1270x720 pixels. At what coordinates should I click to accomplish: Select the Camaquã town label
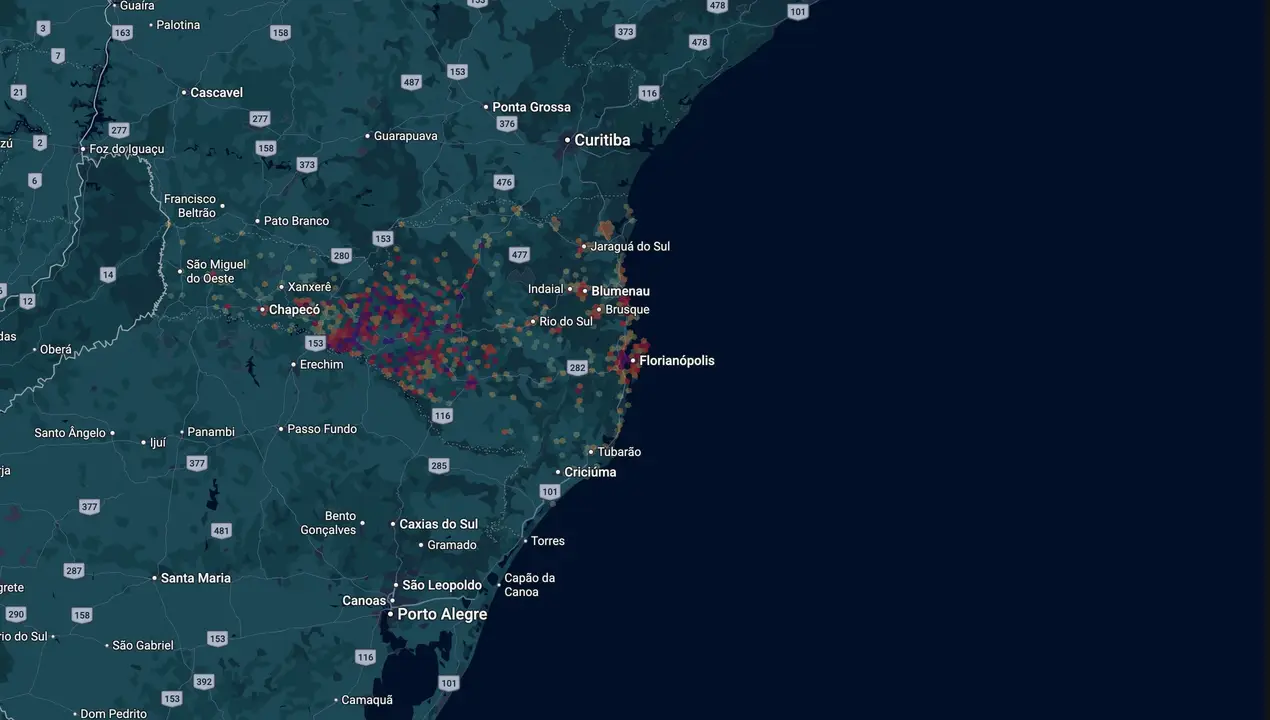coord(367,700)
